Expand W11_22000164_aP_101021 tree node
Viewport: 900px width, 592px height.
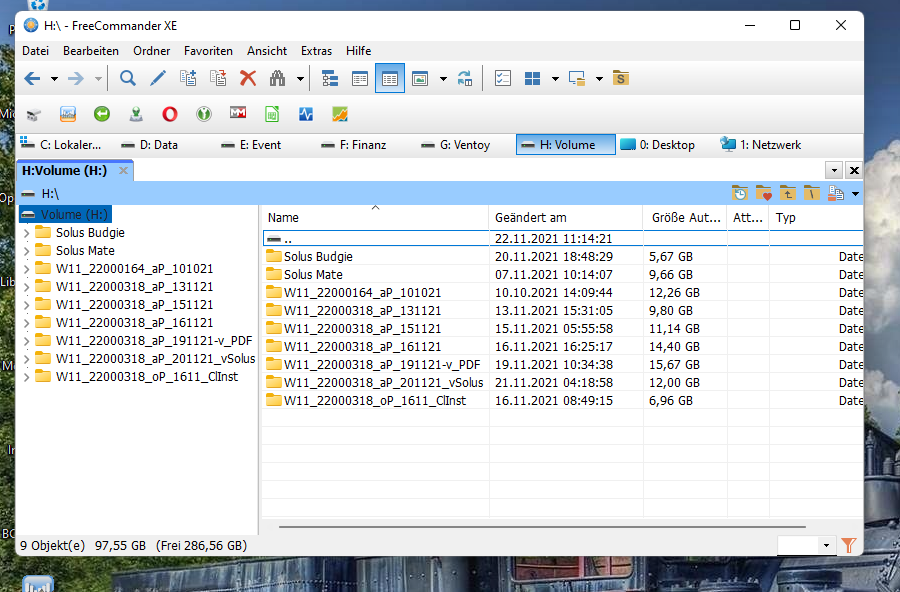[x=26, y=269]
